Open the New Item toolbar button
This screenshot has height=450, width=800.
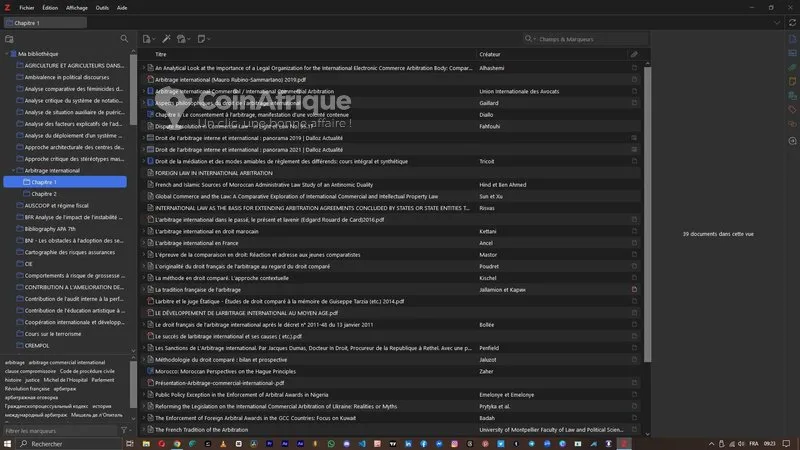point(147,39)
